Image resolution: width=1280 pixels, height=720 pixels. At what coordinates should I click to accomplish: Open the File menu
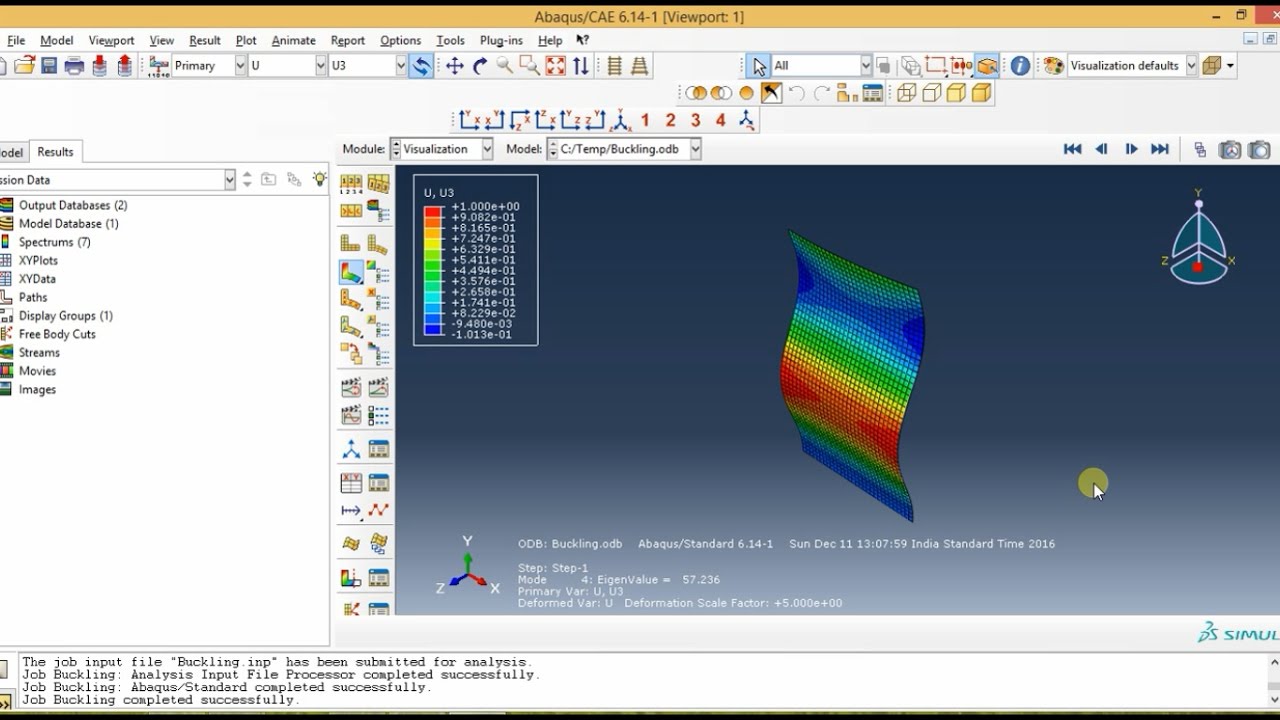pyautogui.click(x=16, y=40)
